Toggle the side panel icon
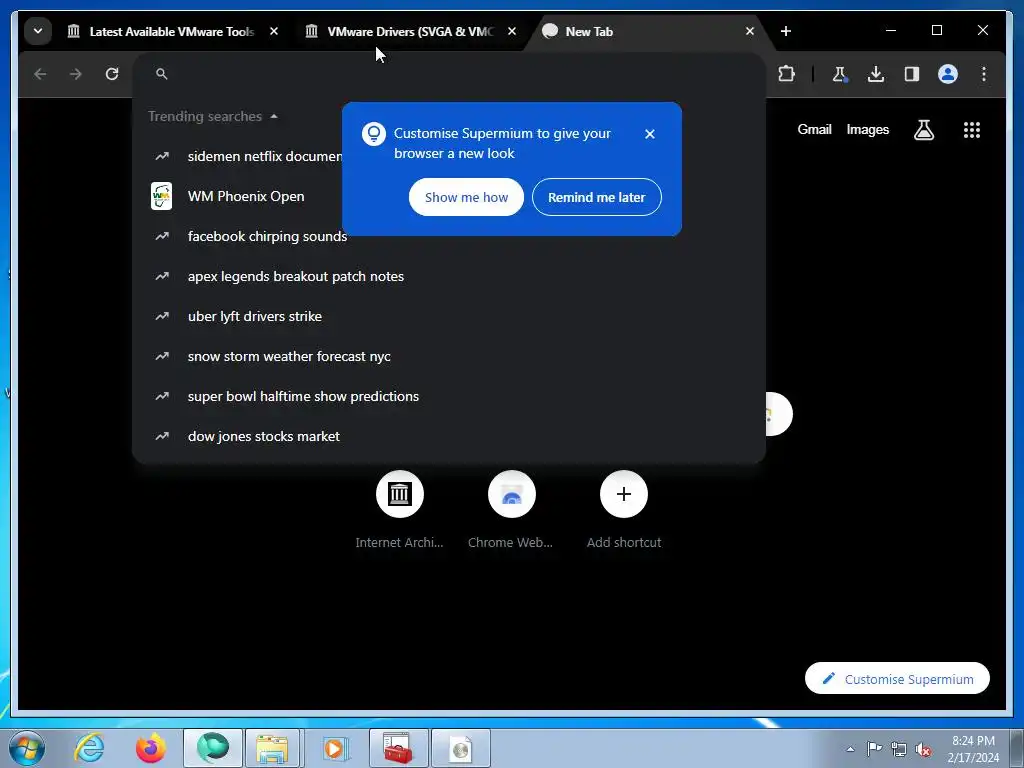Viewport: 1024px width, 768px height. [912, 74]
